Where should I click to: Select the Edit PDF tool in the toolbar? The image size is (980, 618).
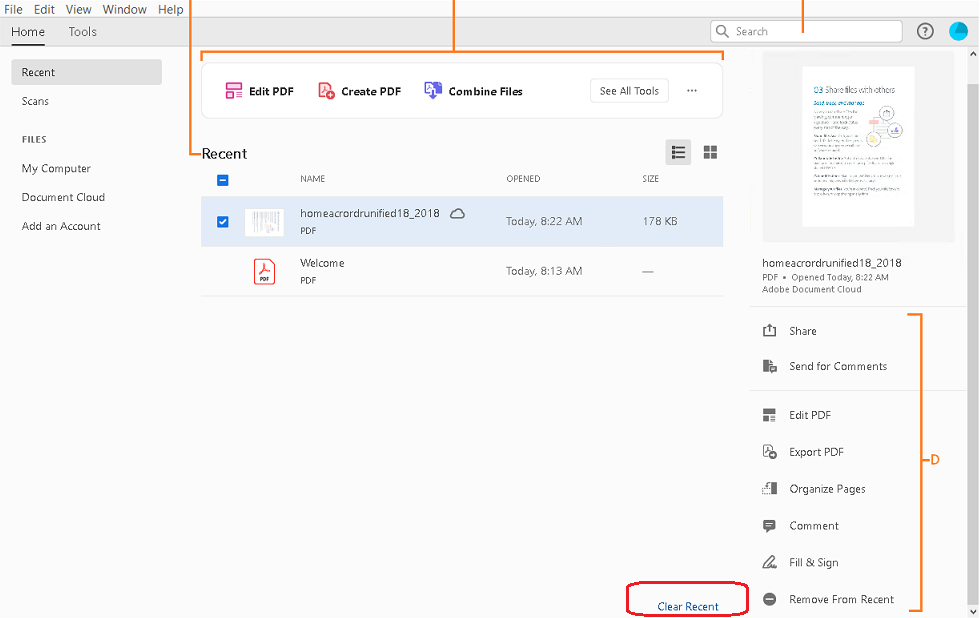259,90
